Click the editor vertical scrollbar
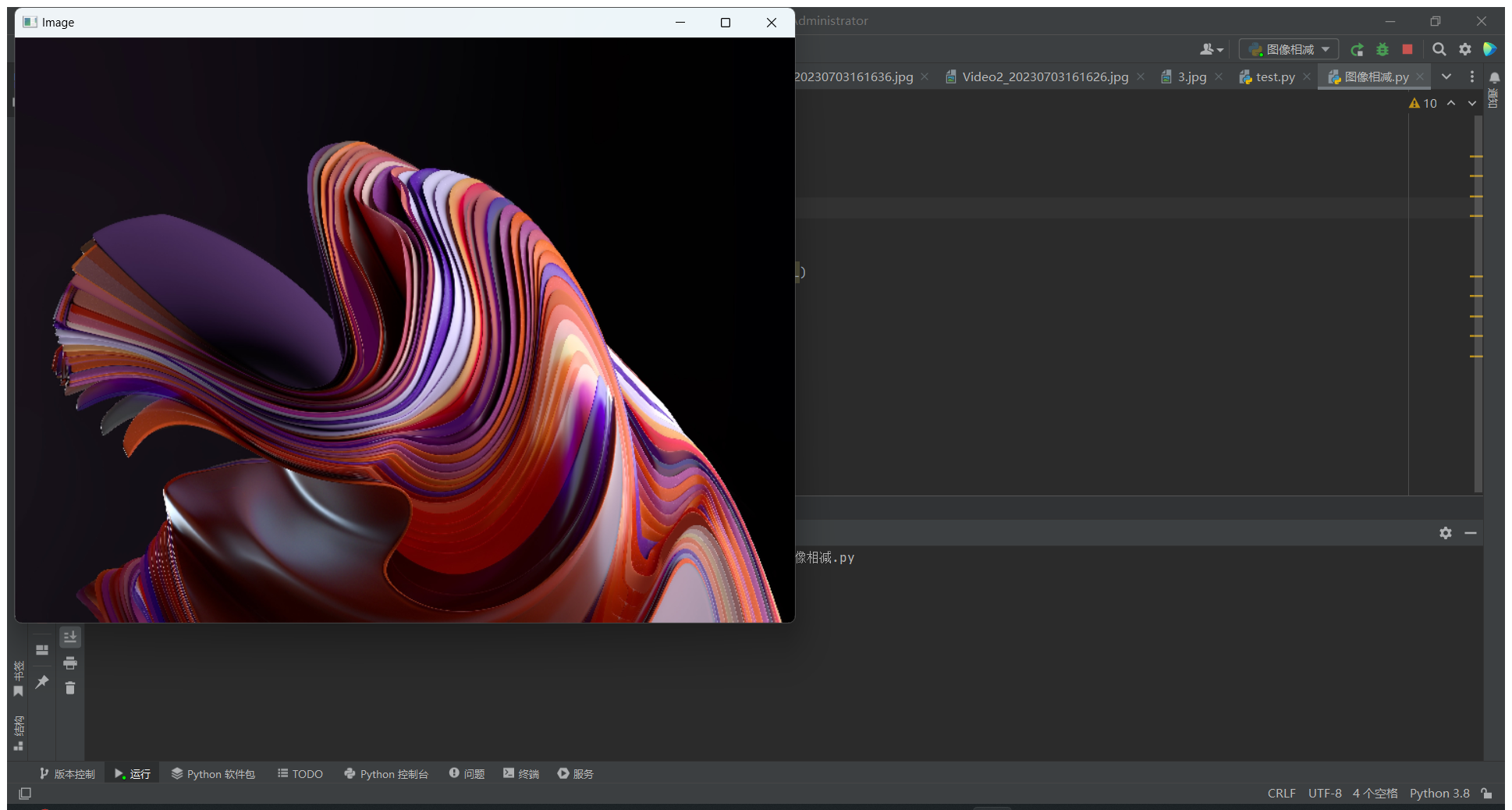Screen dimensions: 1512x810 click(x=1478, y=304)
